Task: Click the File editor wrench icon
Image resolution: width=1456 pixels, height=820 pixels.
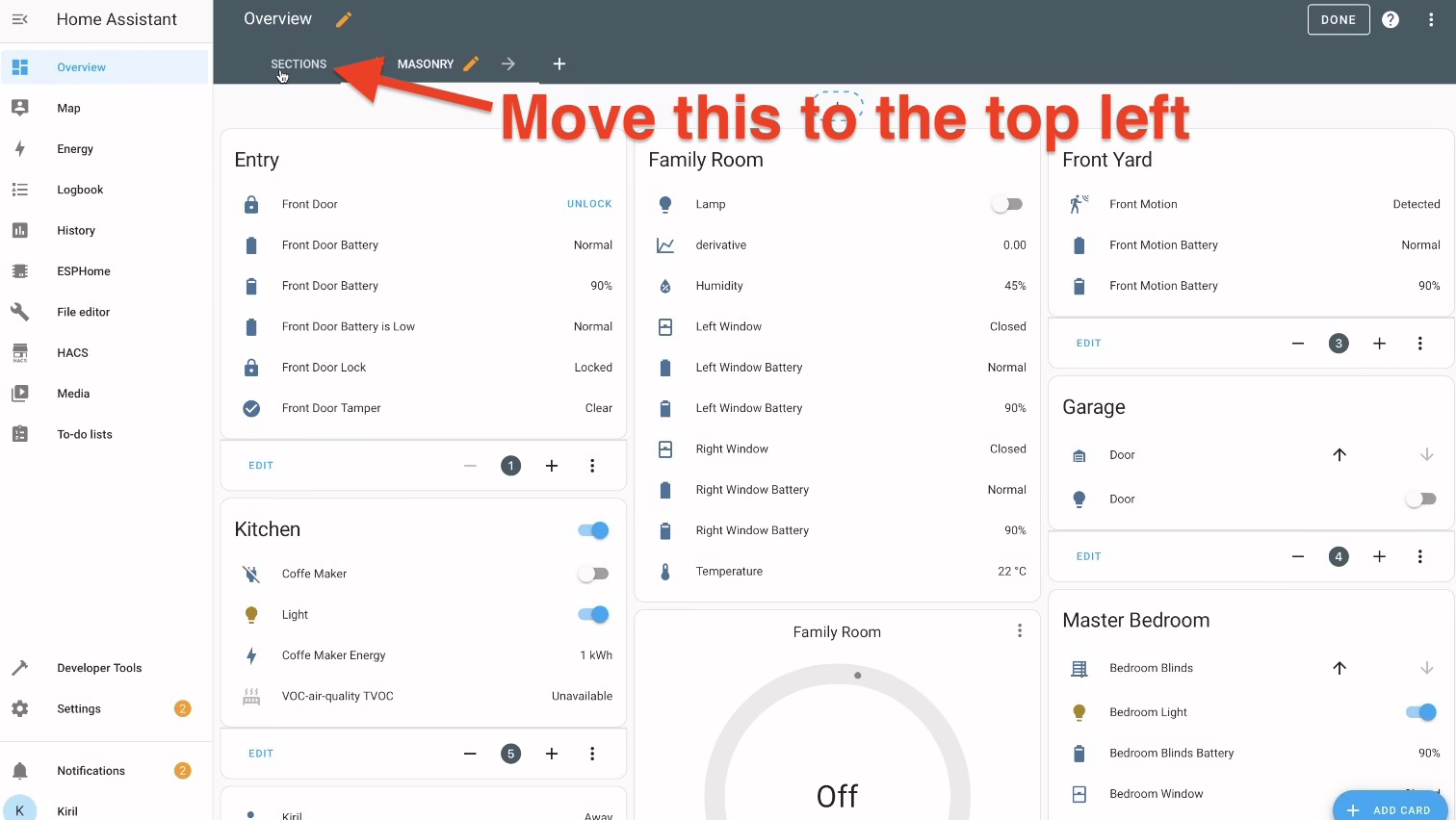Action: click(x=19, y=312)
